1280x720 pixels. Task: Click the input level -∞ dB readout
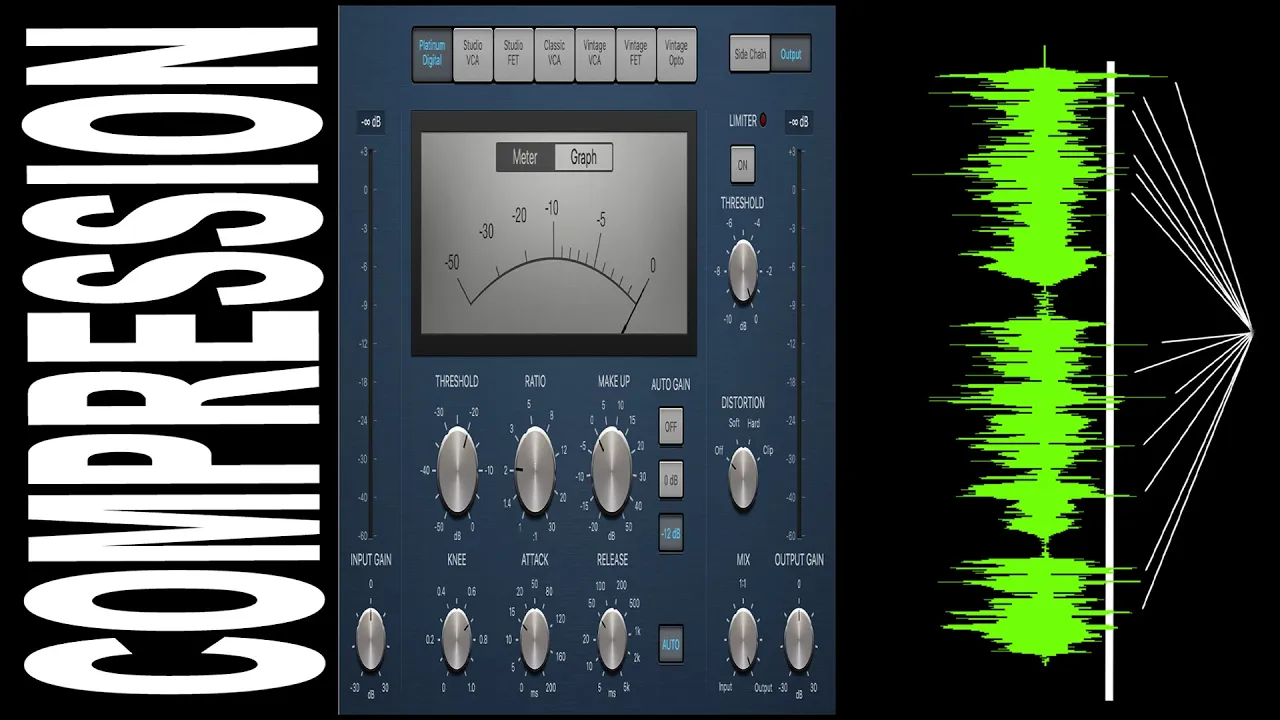click(370, 123)
